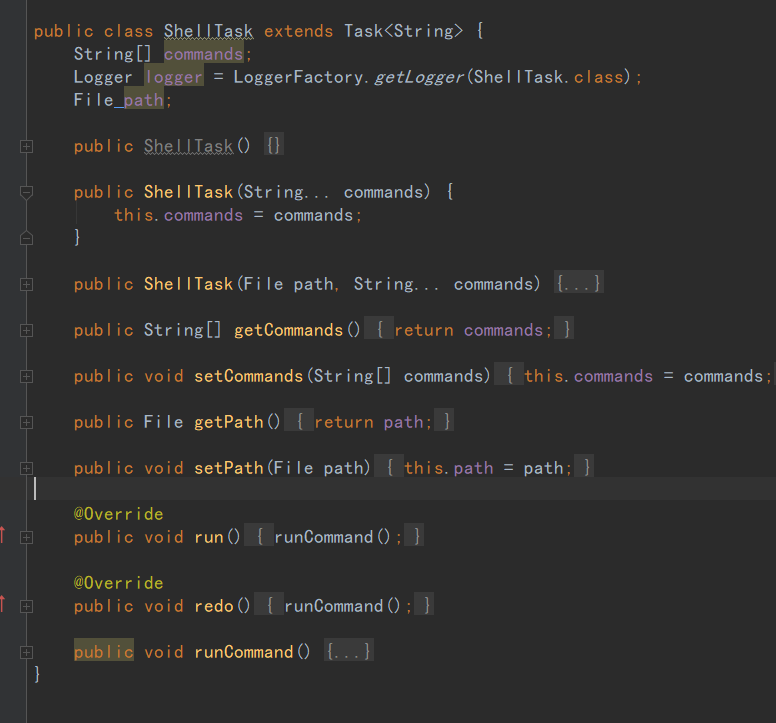Expand the run() method fold
This screenshot has width=776, height=723.
point(27,537)
